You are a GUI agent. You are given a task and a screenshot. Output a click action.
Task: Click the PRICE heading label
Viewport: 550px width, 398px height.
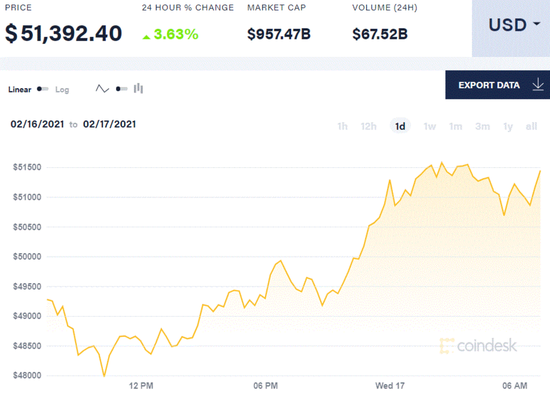pos(18,8)
